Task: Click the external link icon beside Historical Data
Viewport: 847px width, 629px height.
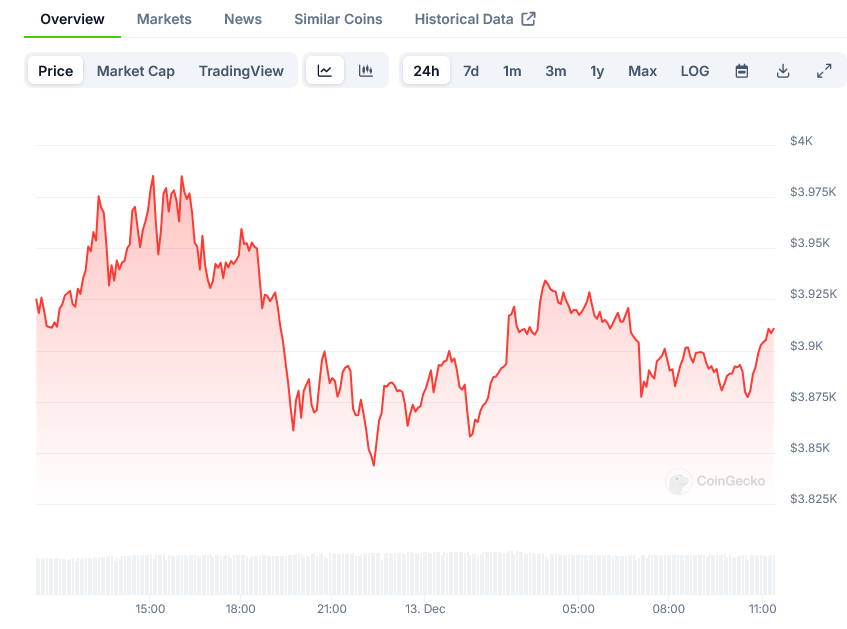Action: point(529,19)
